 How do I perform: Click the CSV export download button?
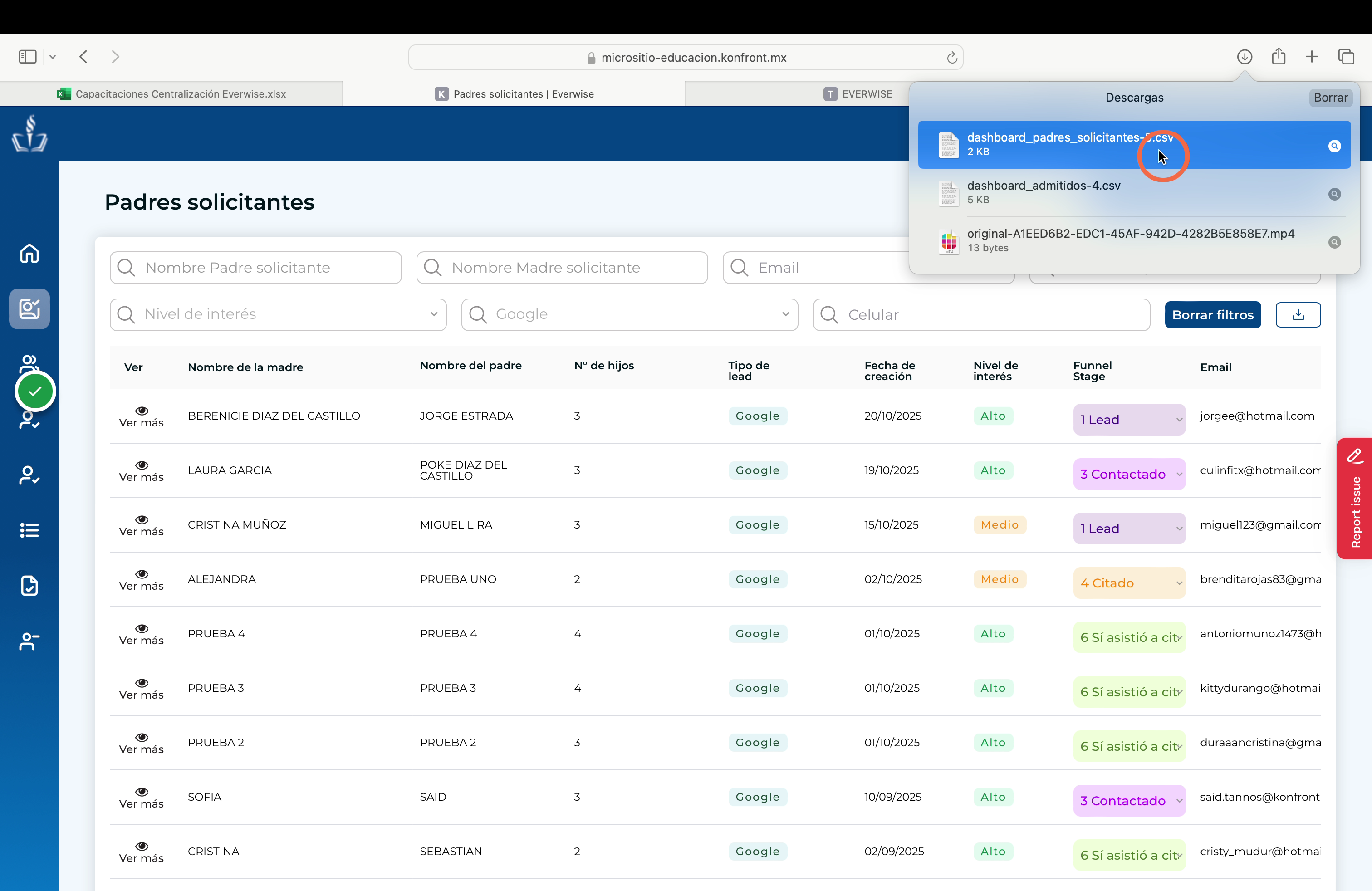[1298, 315]
